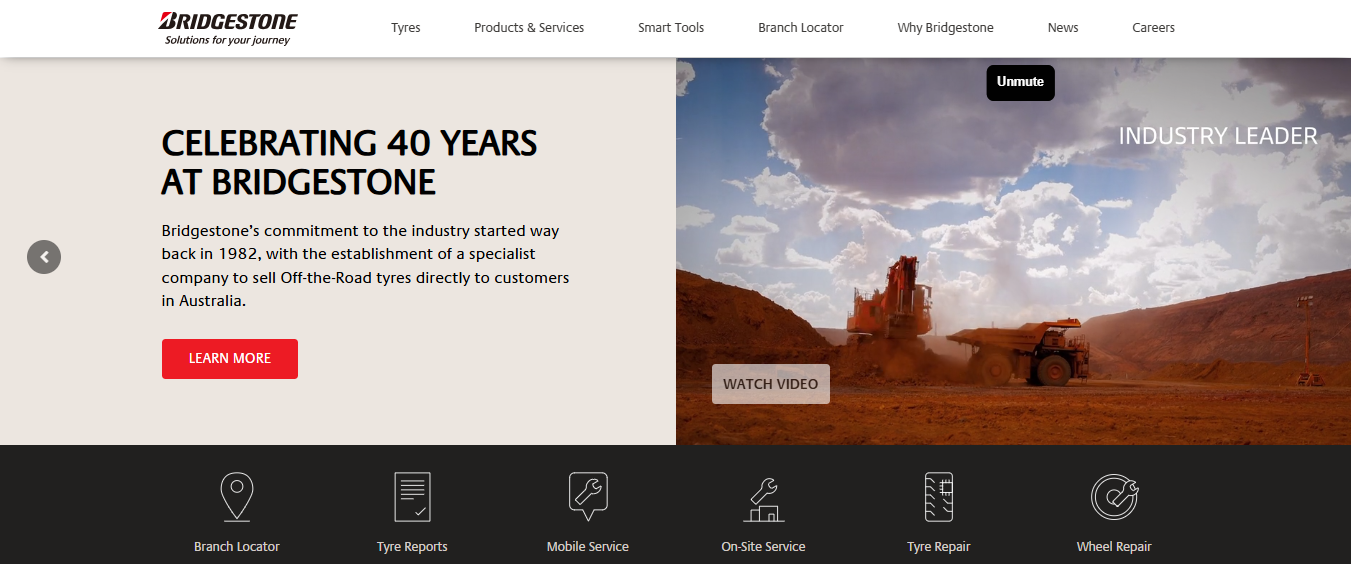Open the Tyre Repair icon
Image resolution: width=1351 pixels, height=564 pixels.
point(938,496)
